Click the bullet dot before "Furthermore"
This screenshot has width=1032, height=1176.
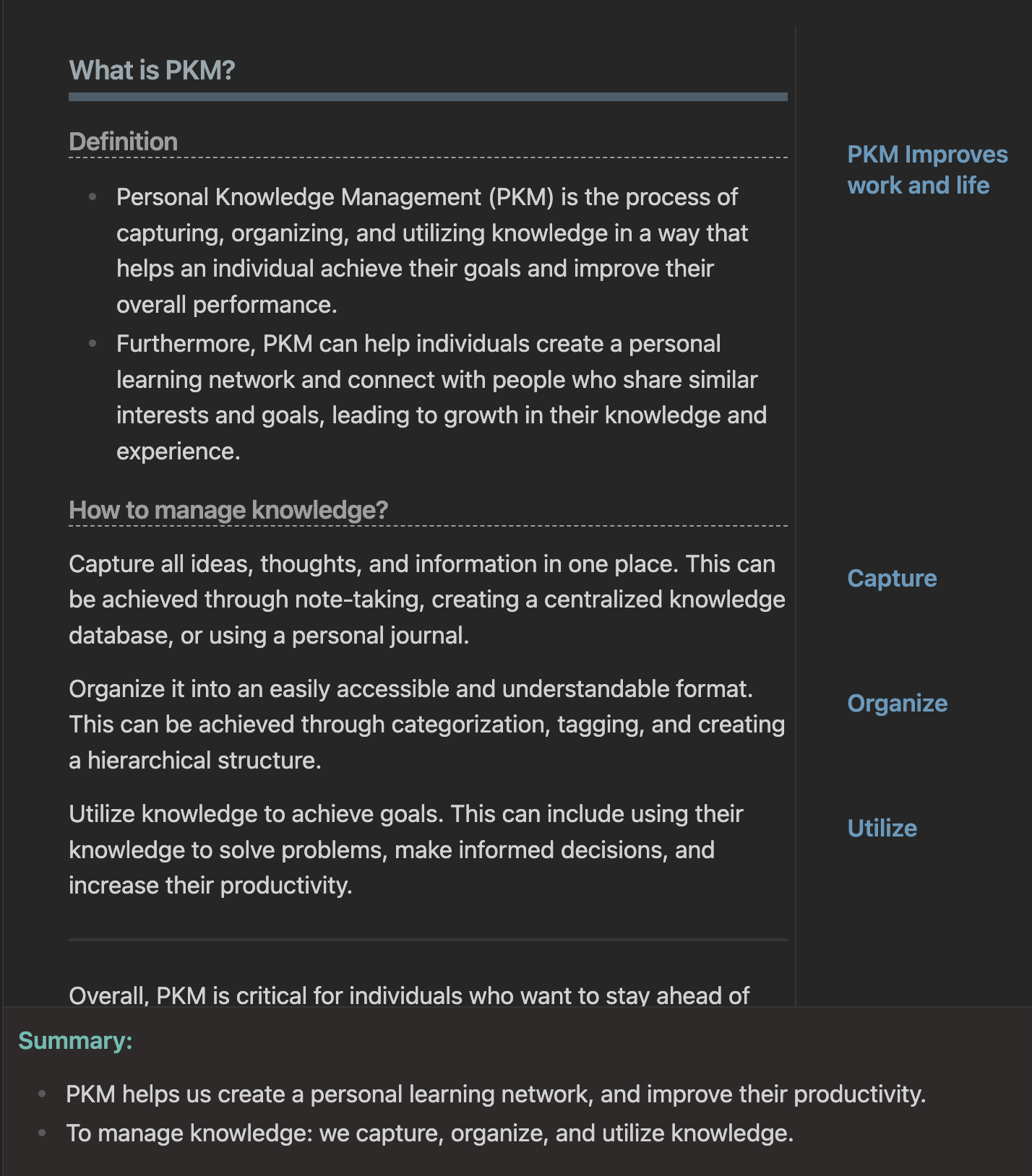pyautogui.click(x=93, y=343)
